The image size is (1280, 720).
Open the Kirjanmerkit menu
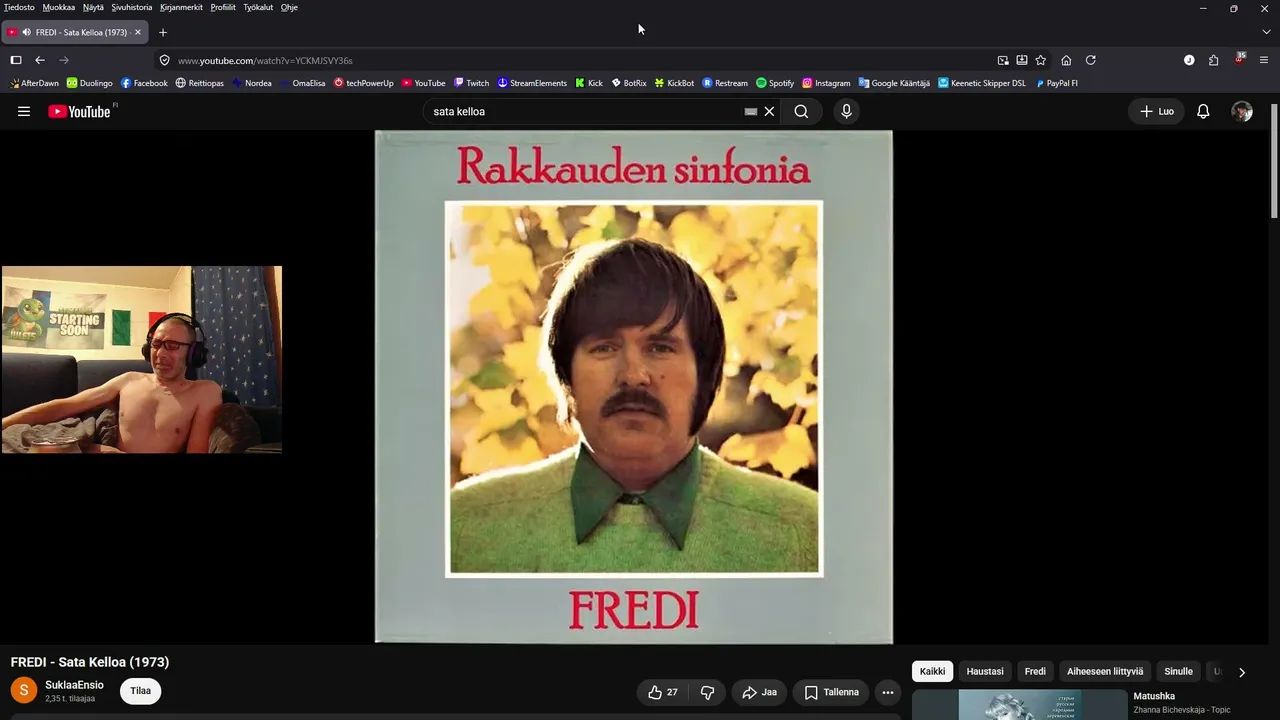[x=181, y=7]
